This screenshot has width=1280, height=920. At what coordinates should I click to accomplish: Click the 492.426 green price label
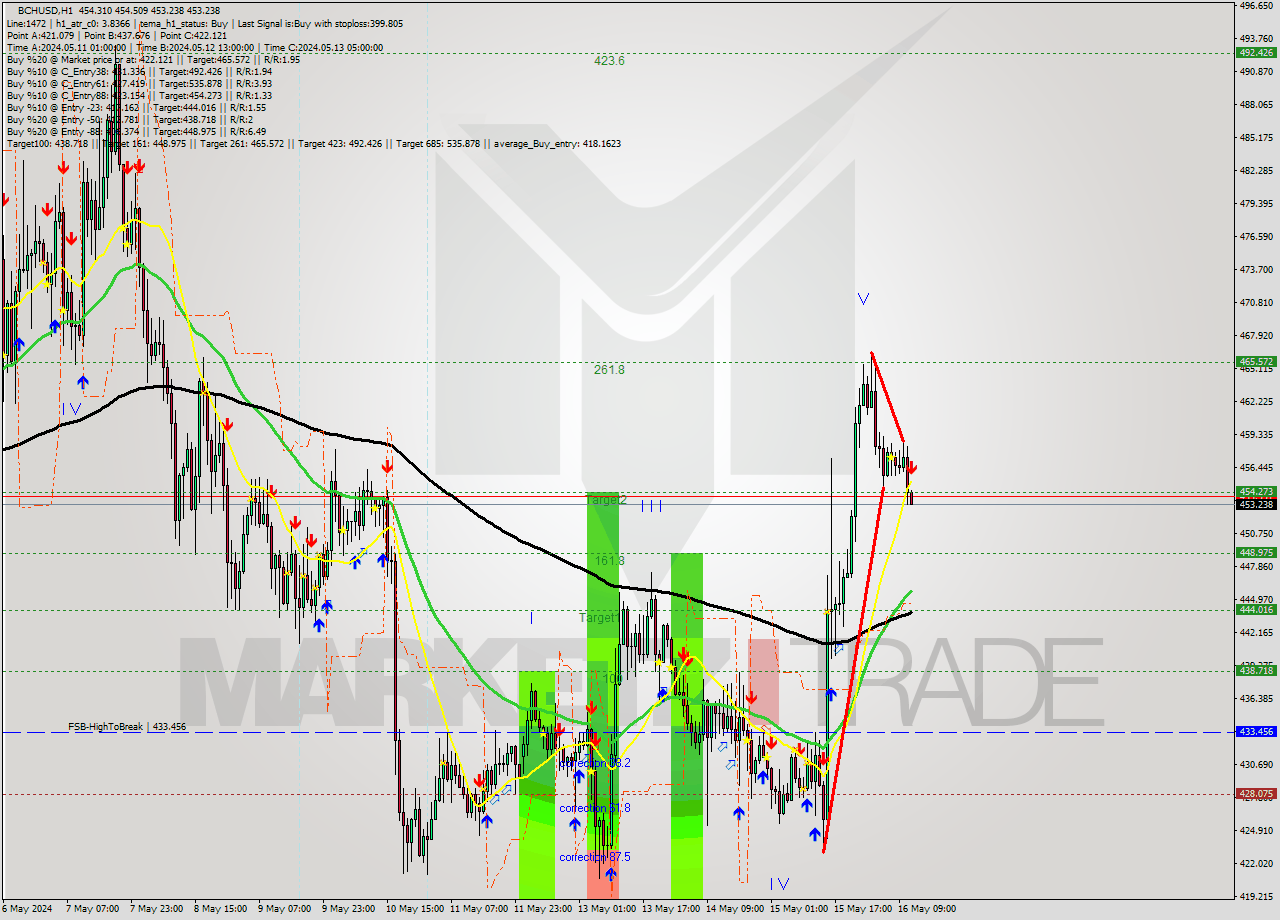(x=1256, y=53)
